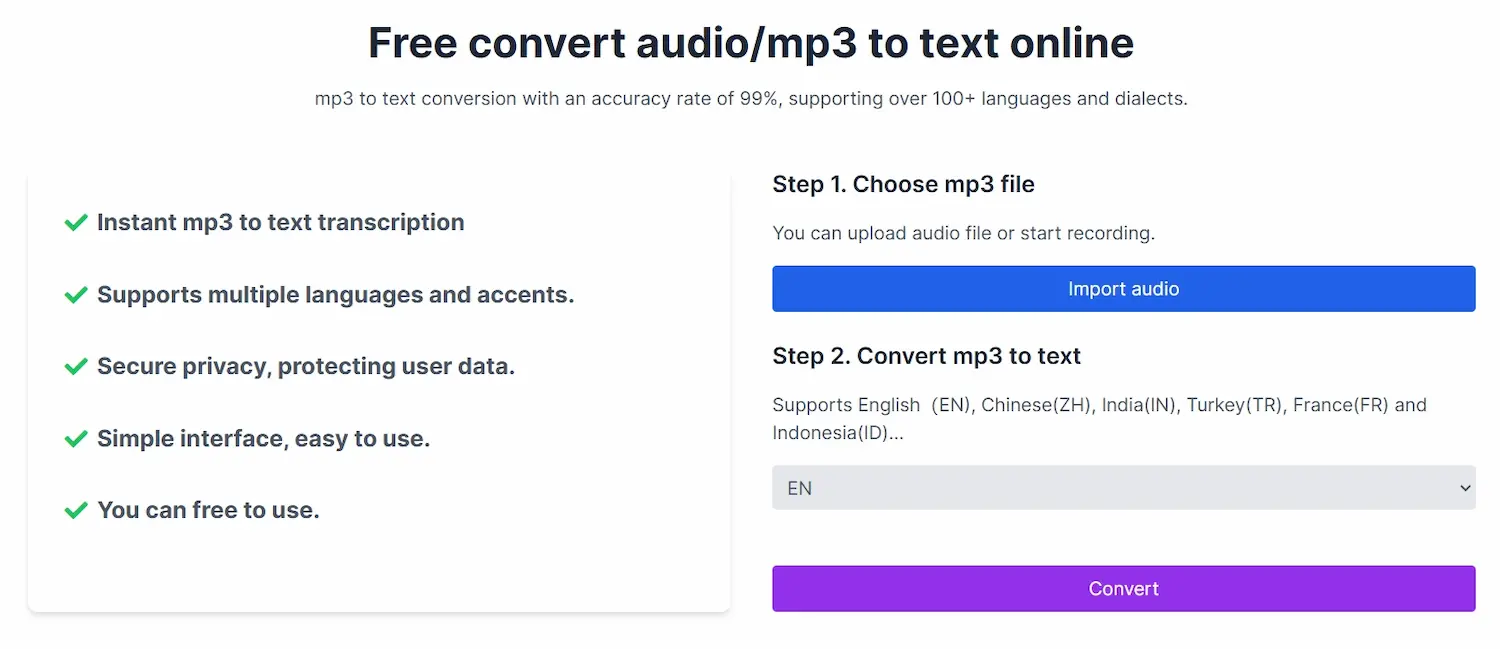The width and height of the screenshot is (1500, 649).
Task: Click the checkmark beside 'Secure privacy, protecting user data'
Action: pos(76,366)
